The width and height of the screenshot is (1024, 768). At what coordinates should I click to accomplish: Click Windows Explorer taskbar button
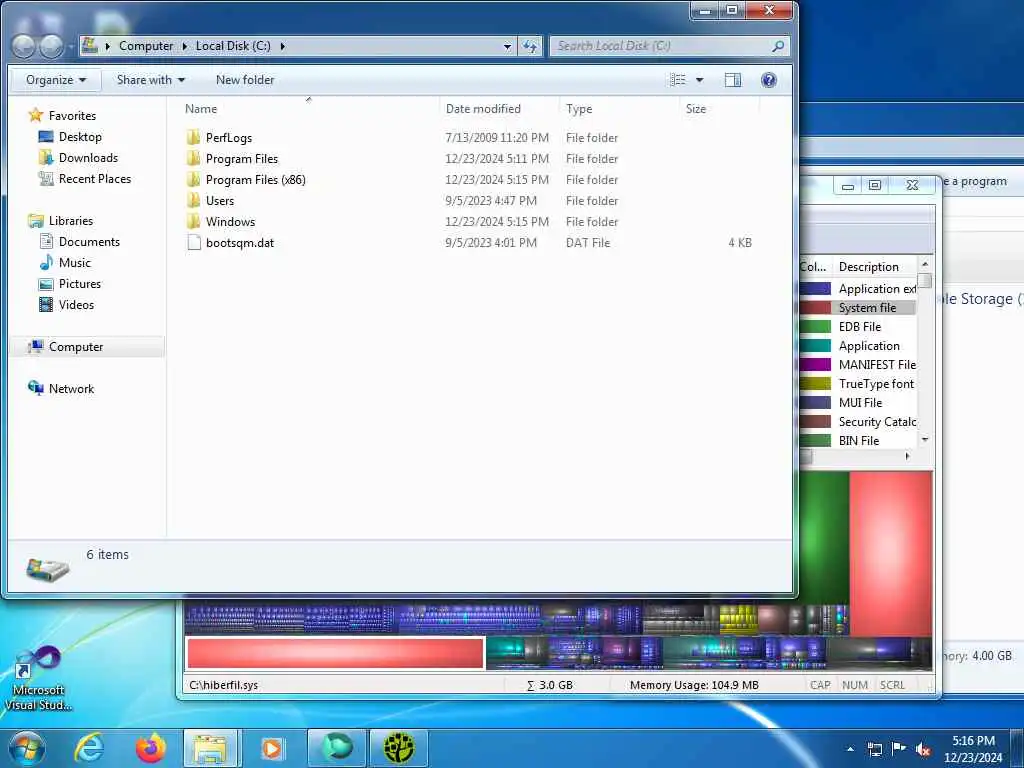[209, 748]
